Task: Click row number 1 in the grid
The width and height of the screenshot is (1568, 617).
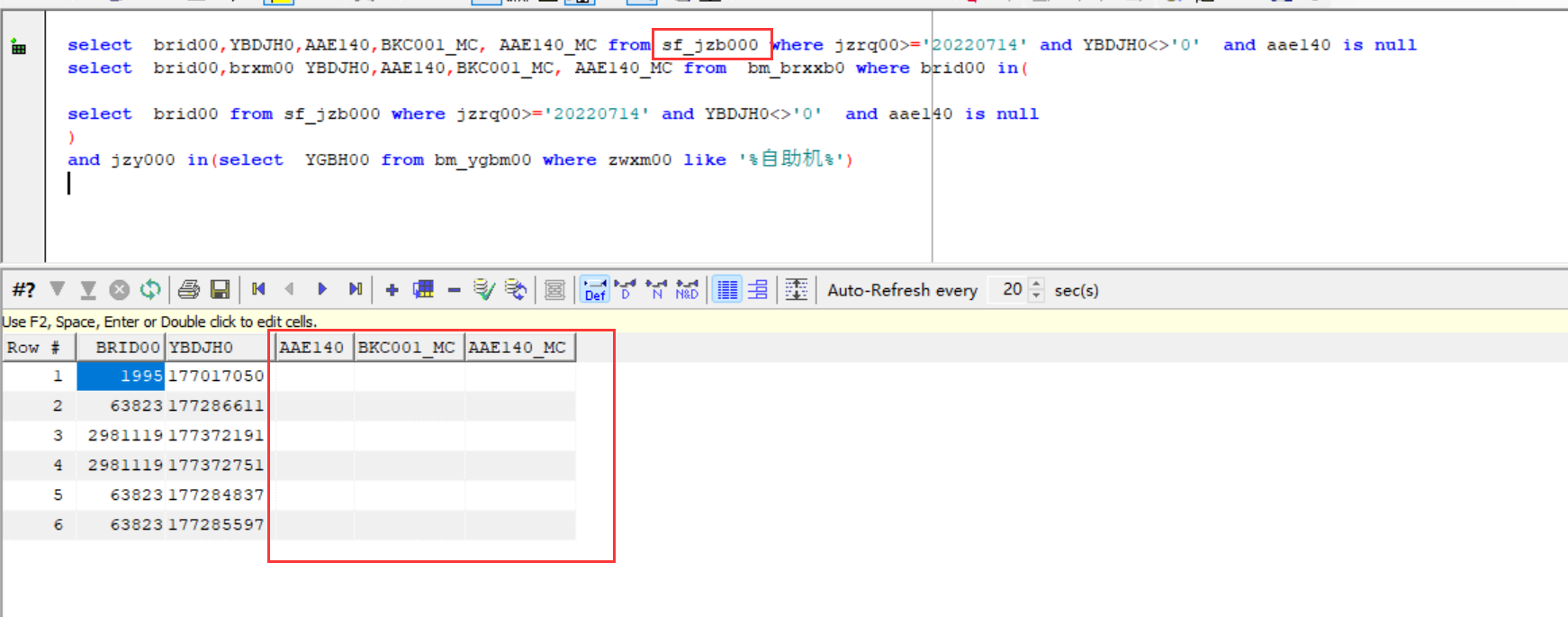Action: point(39,376)
